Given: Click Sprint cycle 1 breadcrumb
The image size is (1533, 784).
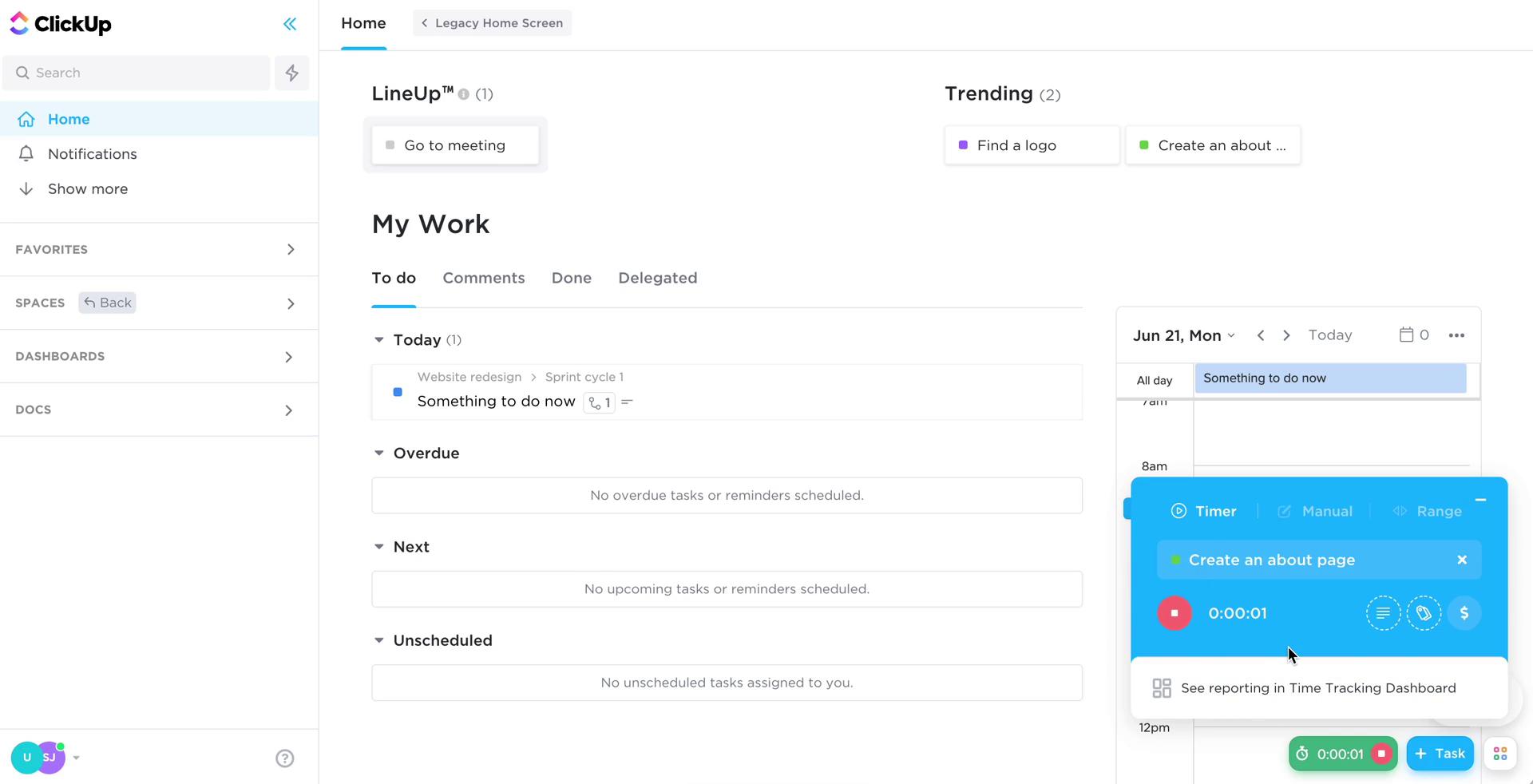Looking at the screenshot, I should [x=584, y=377].
